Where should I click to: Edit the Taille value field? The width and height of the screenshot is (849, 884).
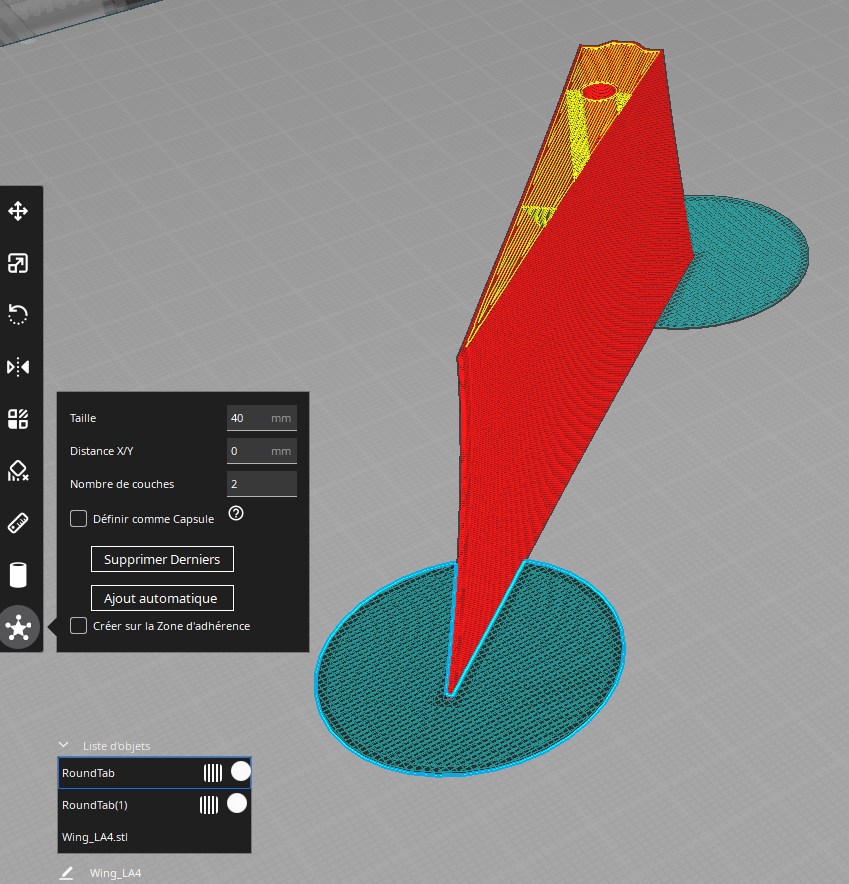tap(262, 418)
